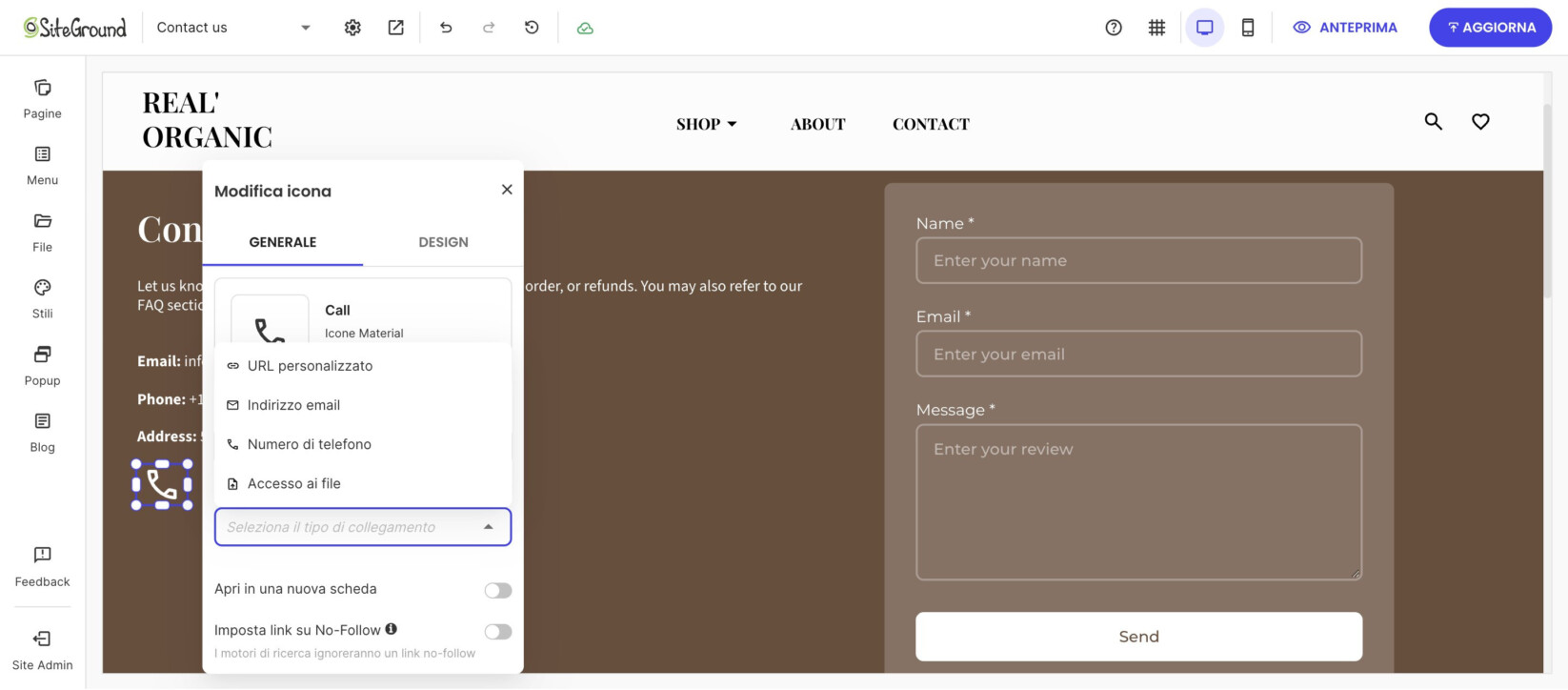
Task: Click the ABOUT navigation link
Action: [x=818, y=124]
